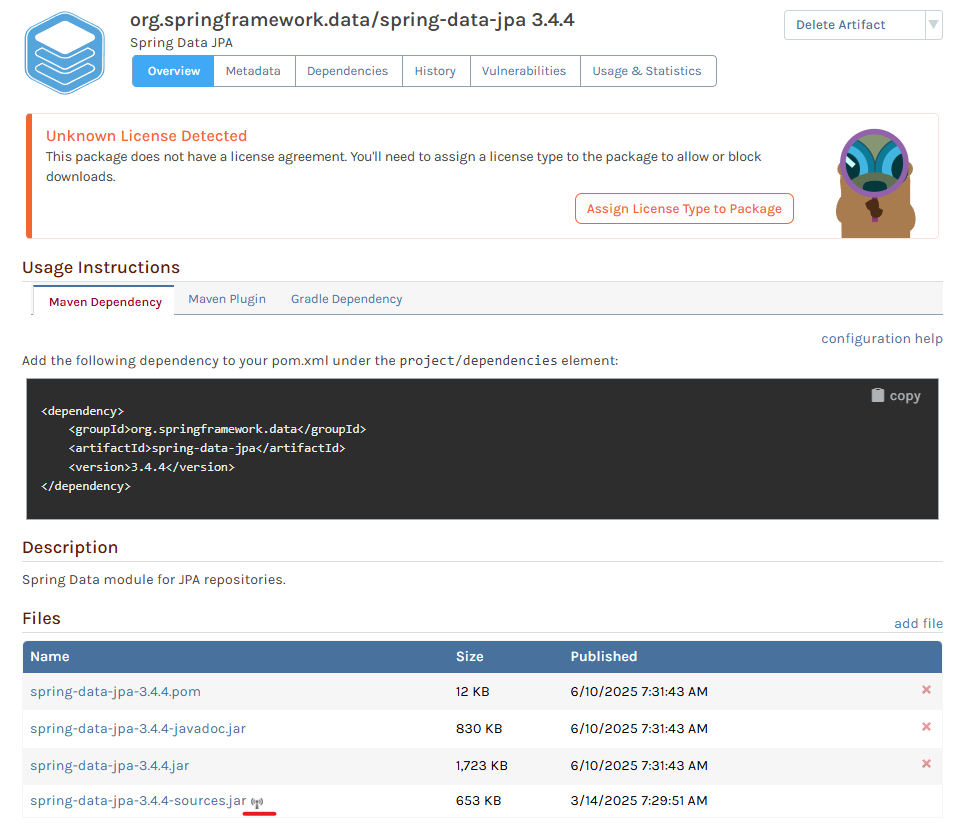Delete the spring-data-jpa-3.4.4.pom file with red X
Screen dimensions: 955x830
[926, 690]
